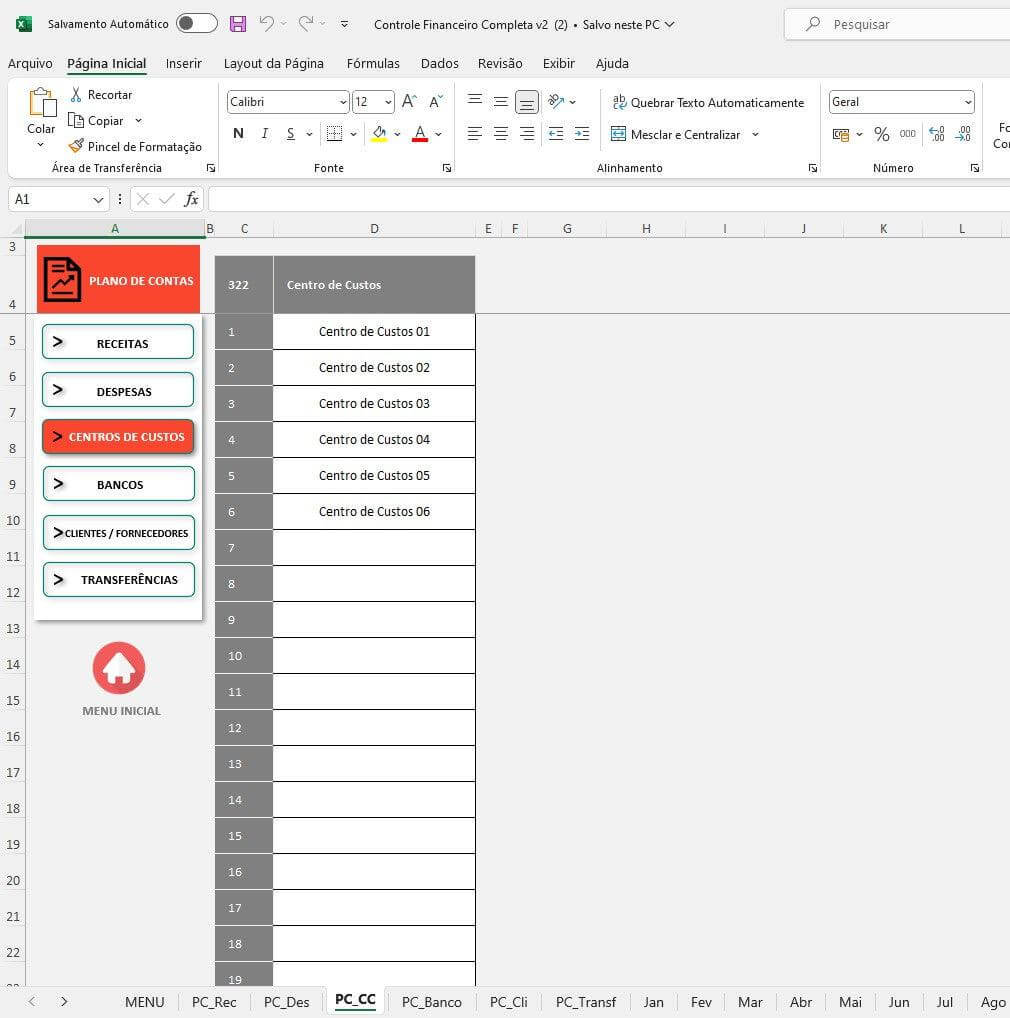Image resolution: width=1010 pixels, height=1018 pixels.
Task: Activate the Pincel de Formatação tool
Action: coord(77,146)
